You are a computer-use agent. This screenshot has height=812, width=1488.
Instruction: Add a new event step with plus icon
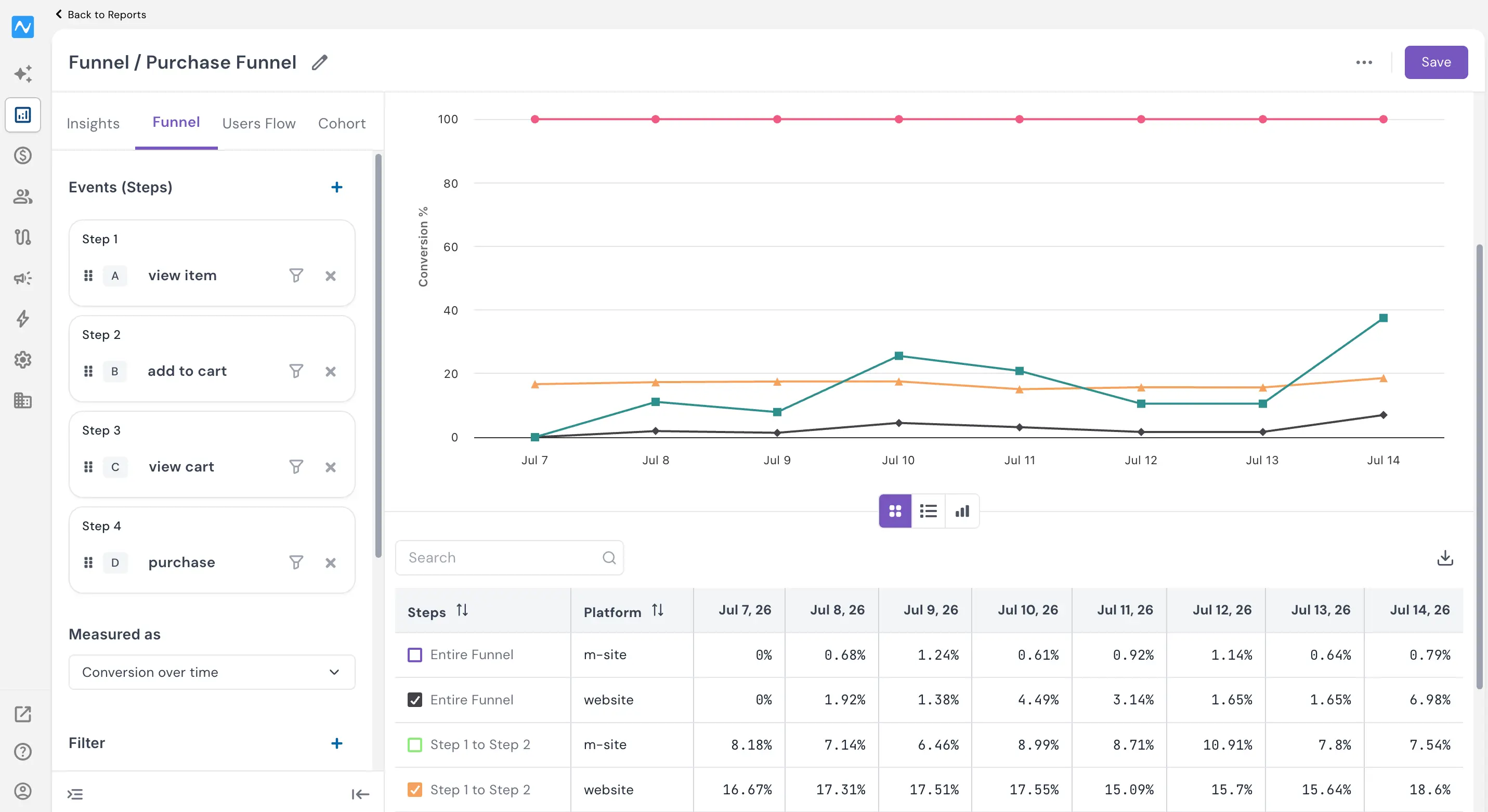tap(337, 187)
